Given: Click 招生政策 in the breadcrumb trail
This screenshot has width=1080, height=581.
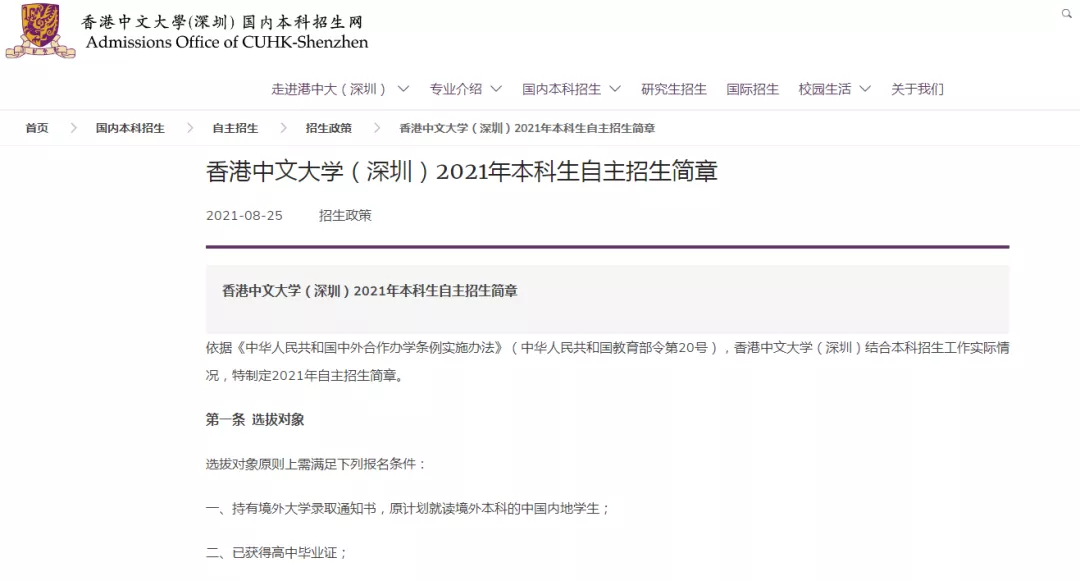Looking at the screenshot, I should click(x=329, y=128).
